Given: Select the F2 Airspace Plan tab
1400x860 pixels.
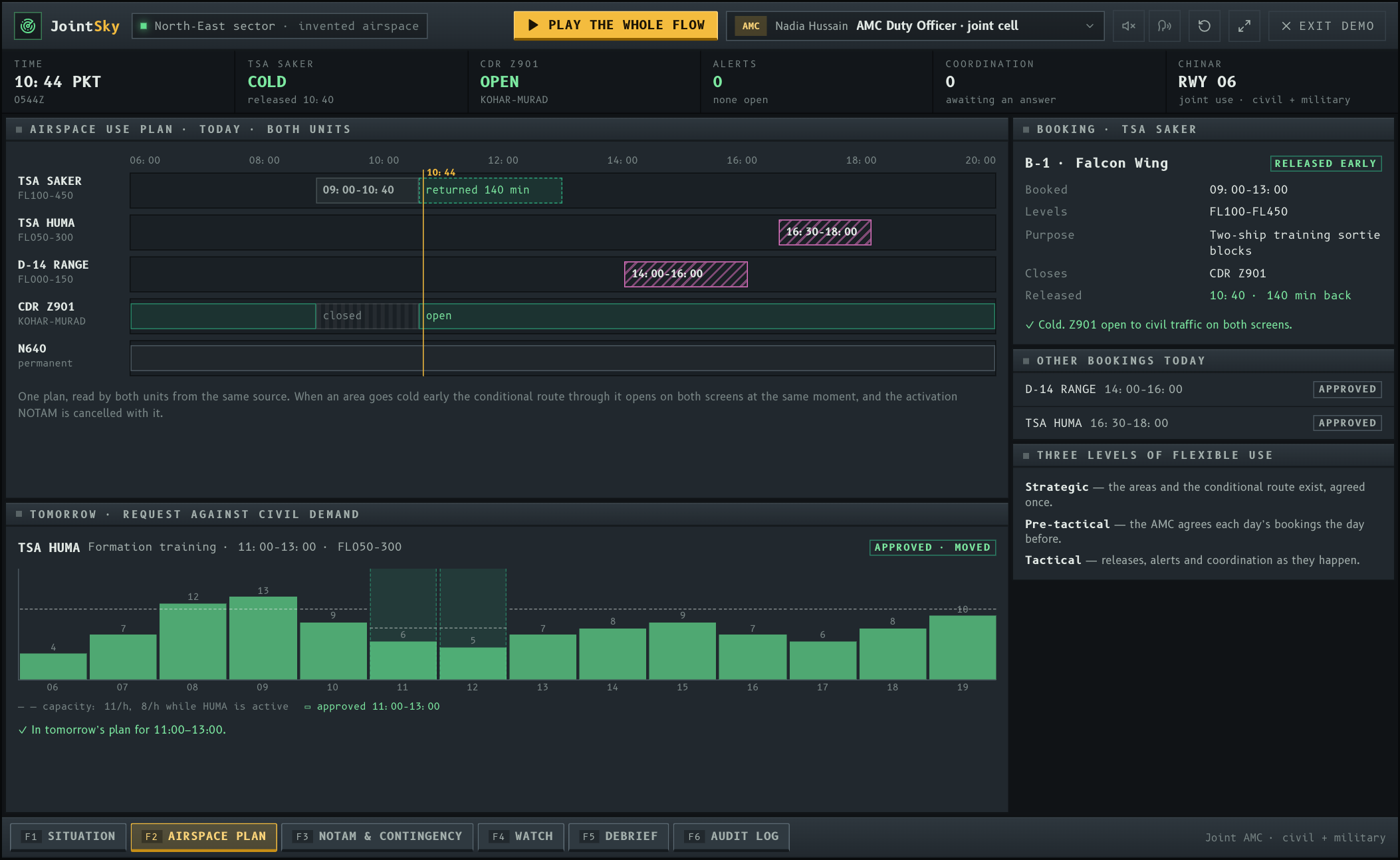Looking at the screenshot, I should pos(204,836).
